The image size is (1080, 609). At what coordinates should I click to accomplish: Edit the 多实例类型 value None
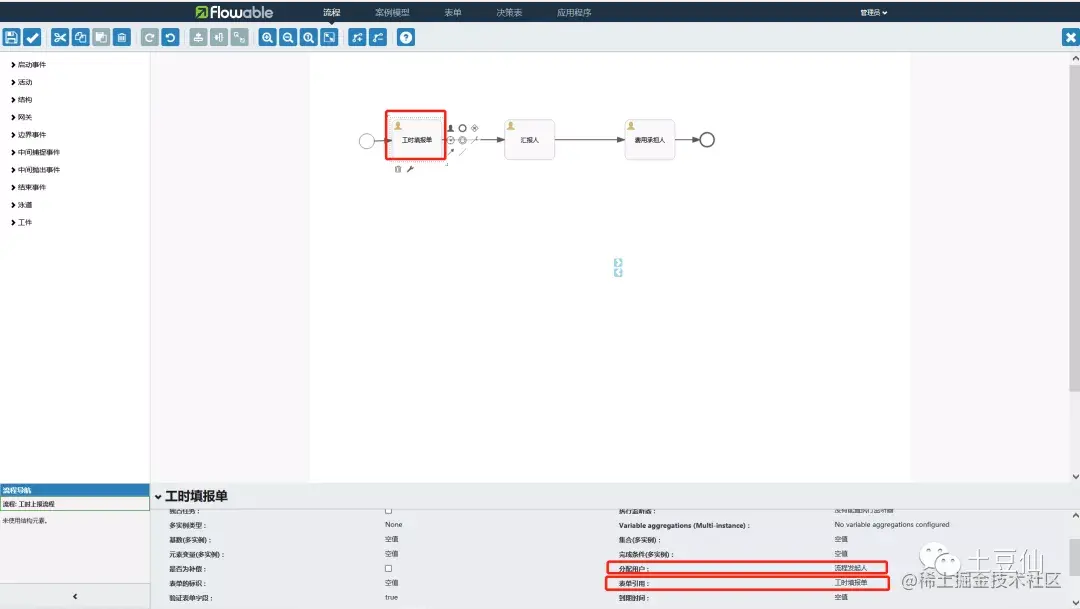point(393,525)
